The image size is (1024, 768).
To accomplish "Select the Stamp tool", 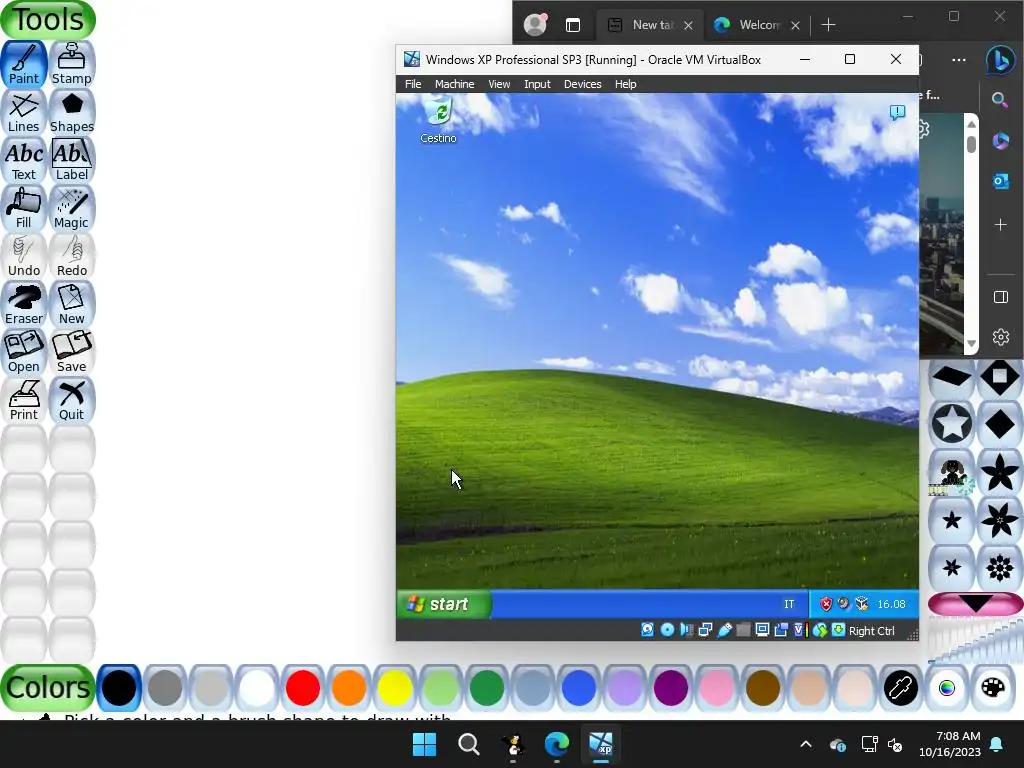I will pos(72,64).
